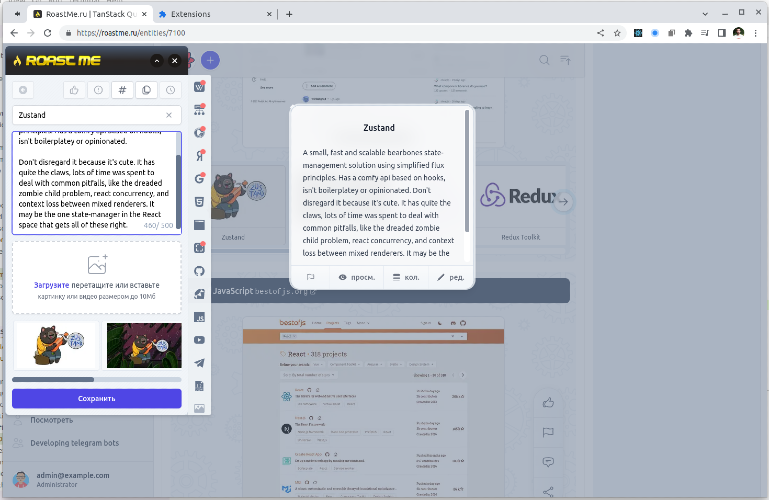Image resolution: width=769 pixels, height=500 pixels.
Task: Open the YouTube icon in side strip
Action: (x=199, y=340)
